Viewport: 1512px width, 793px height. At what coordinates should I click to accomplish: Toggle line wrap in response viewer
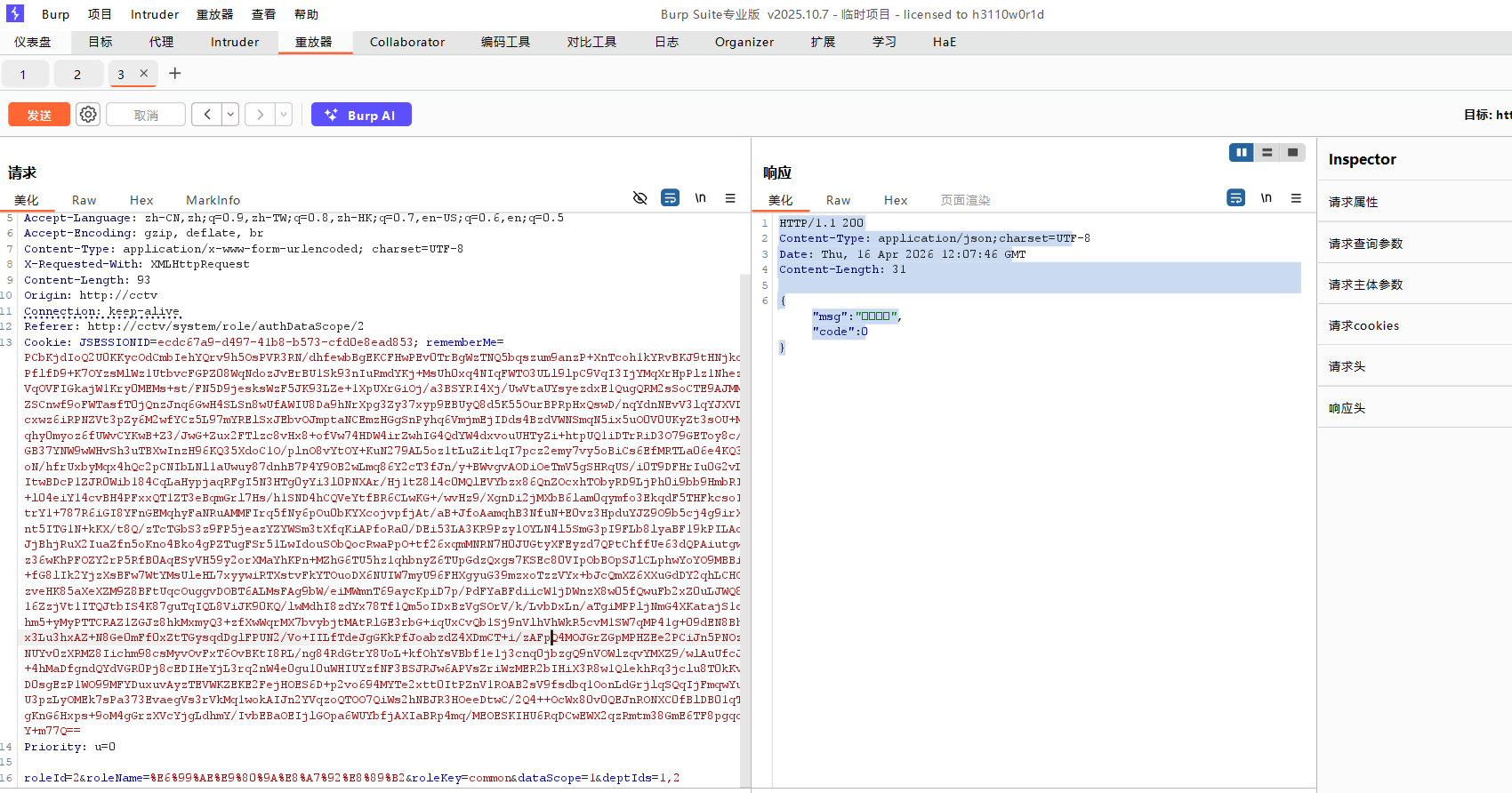coord(1236,198)
